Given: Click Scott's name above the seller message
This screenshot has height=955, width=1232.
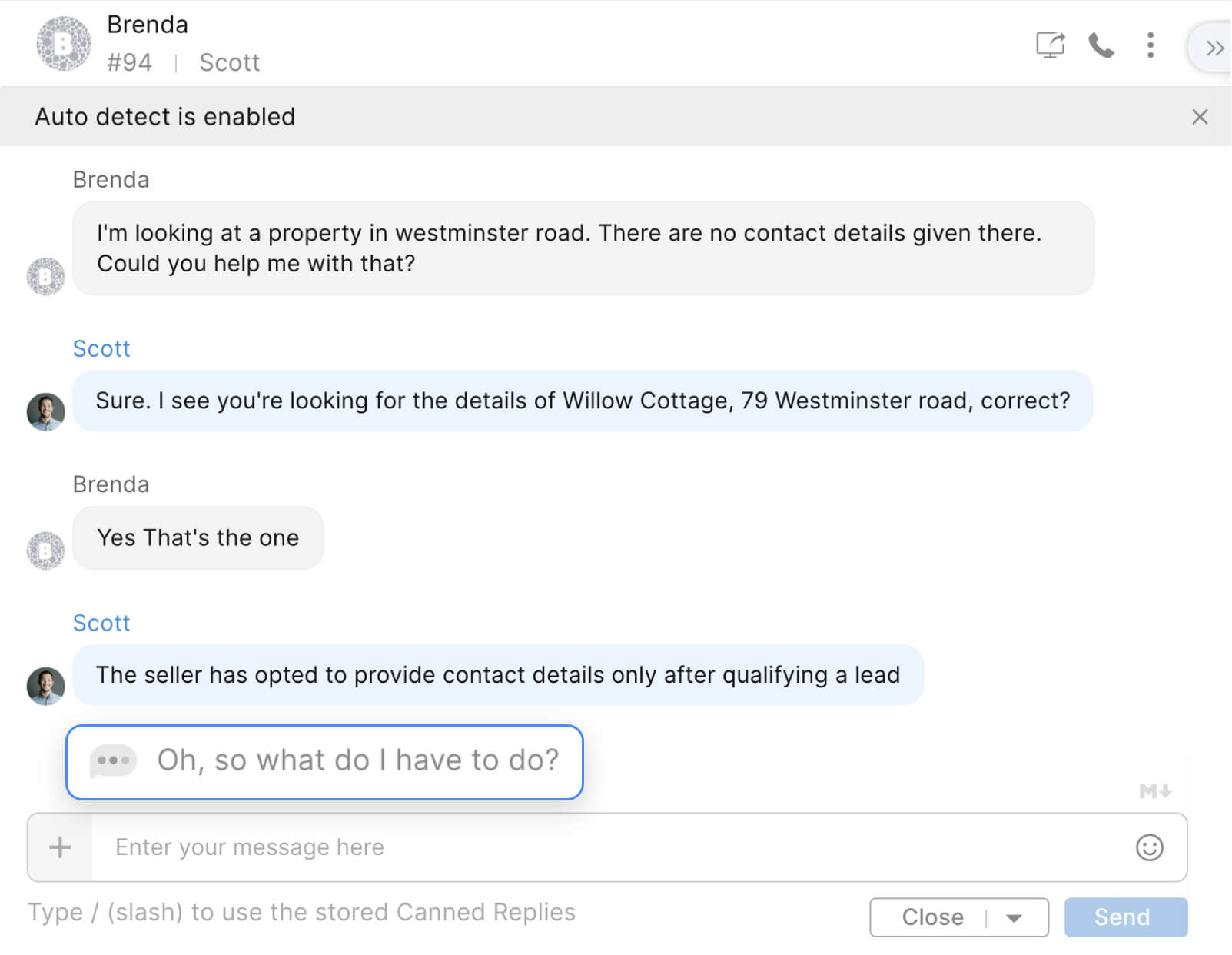Looking at the screenshot, I should pyautogui.click(x=101, y=623).
